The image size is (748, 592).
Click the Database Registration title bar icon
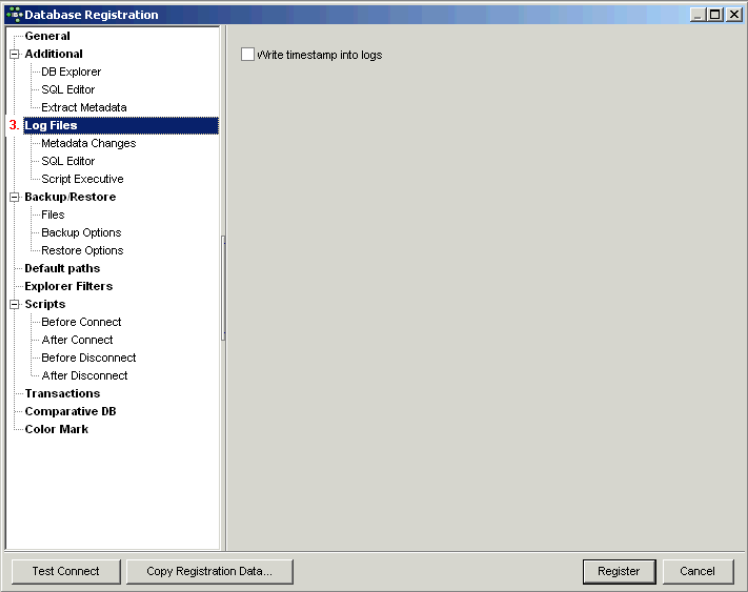point(13,14)
